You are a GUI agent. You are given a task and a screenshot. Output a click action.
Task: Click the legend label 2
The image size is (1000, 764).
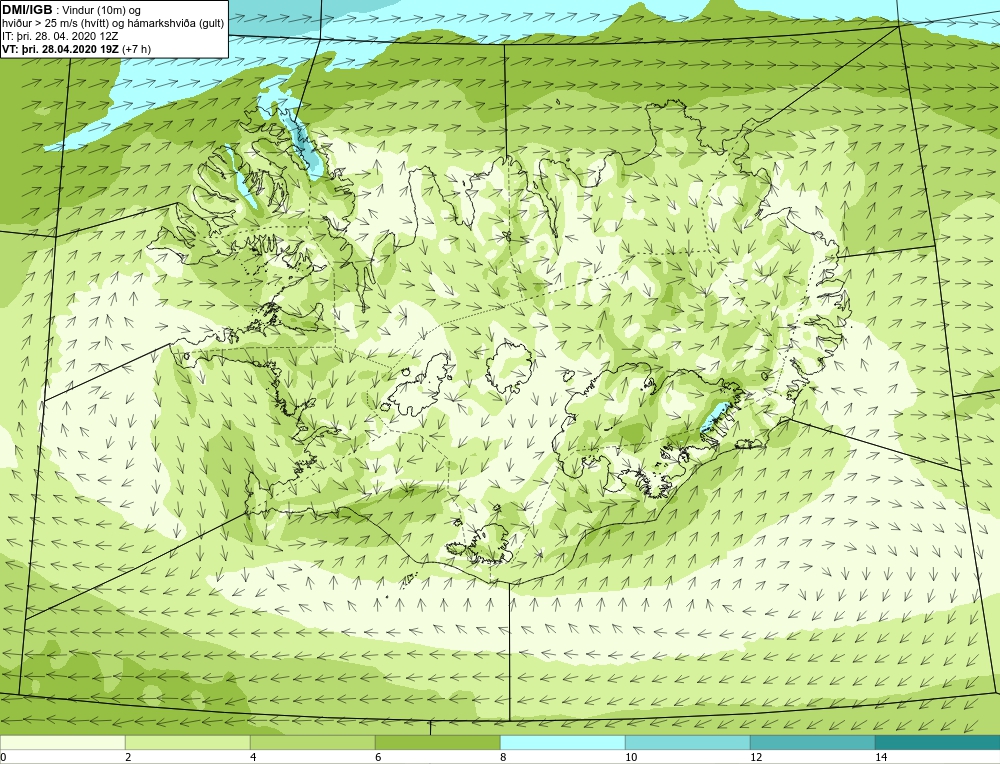coord(128,757)
